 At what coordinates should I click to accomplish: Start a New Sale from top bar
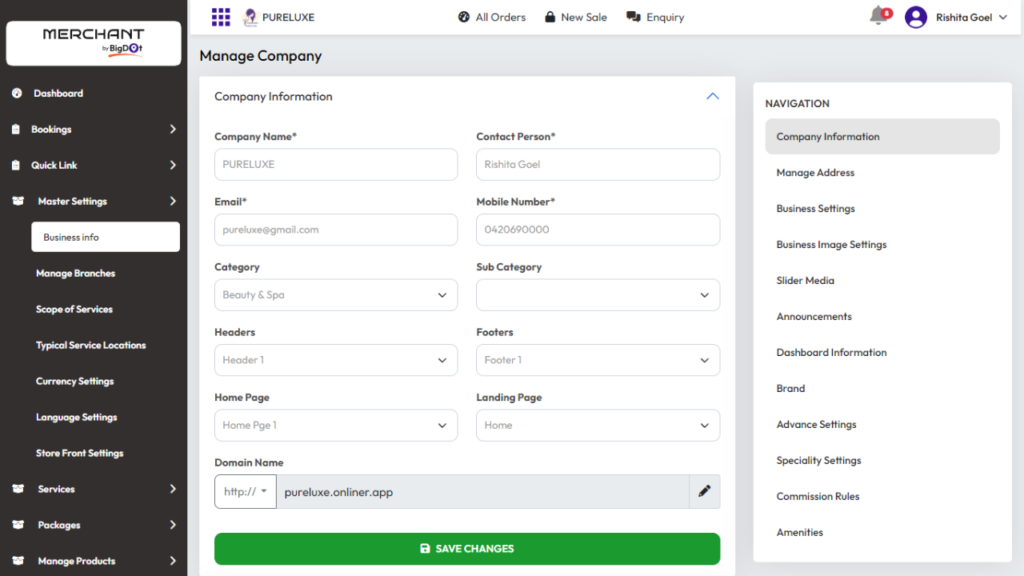click(576, 17)
